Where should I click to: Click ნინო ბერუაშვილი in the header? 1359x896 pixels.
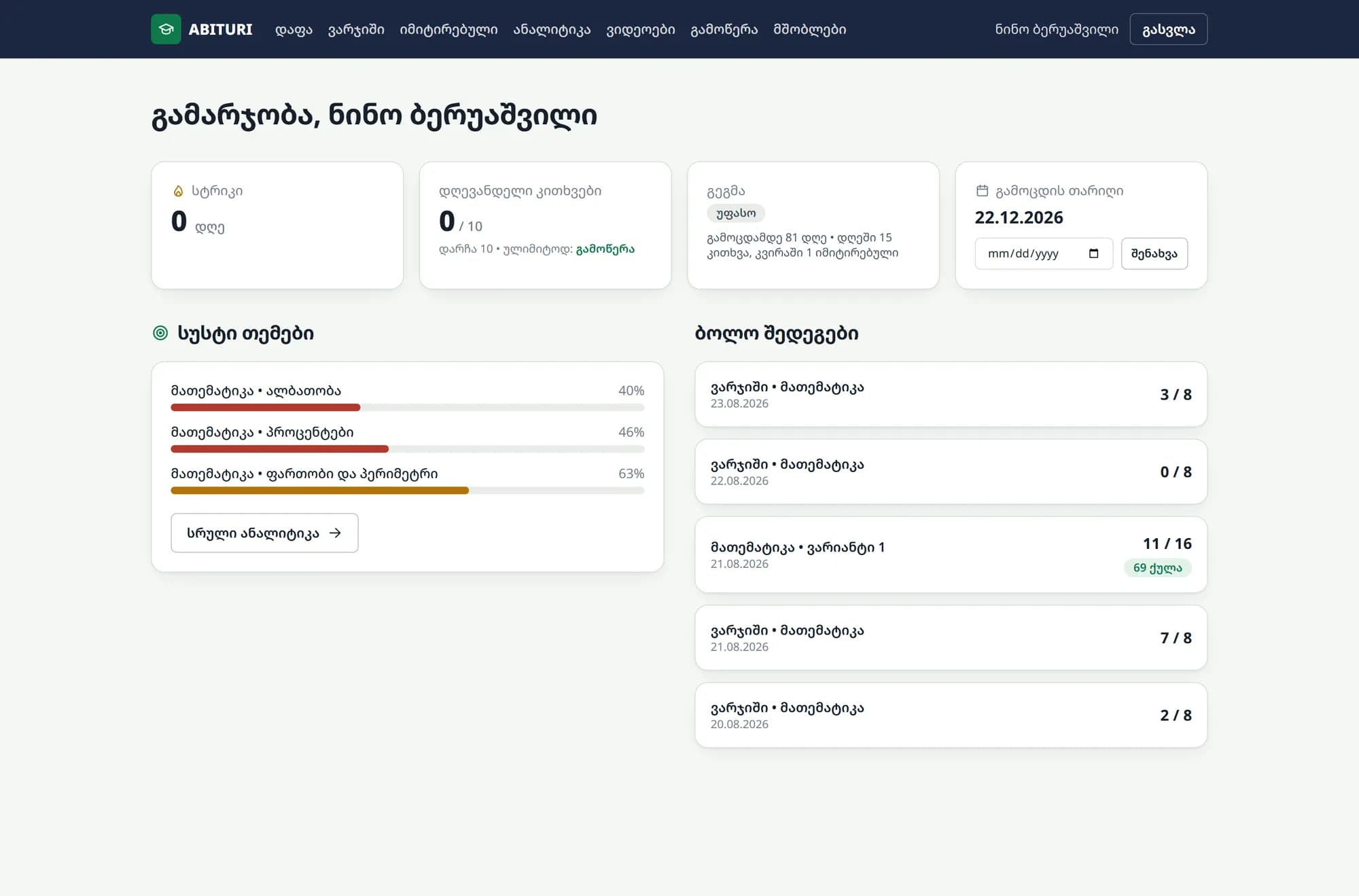[x=1057, y=29]
